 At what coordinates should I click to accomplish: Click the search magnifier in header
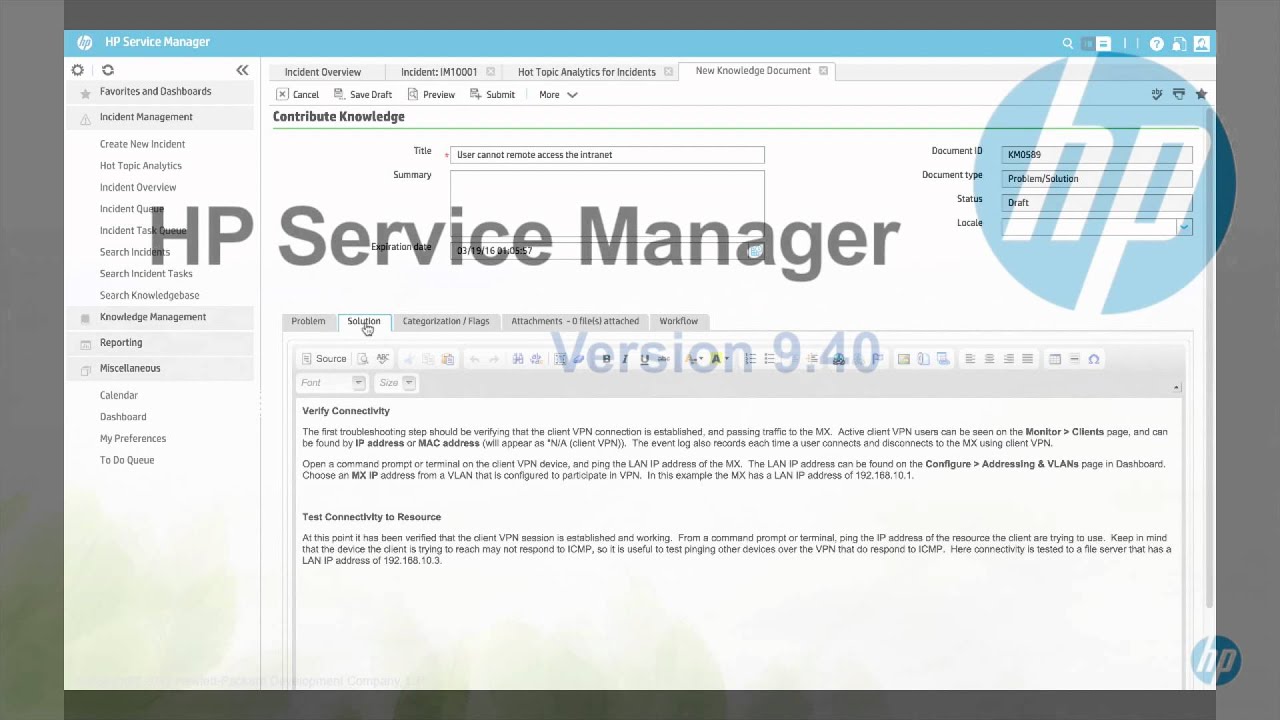click(1068, 43)
